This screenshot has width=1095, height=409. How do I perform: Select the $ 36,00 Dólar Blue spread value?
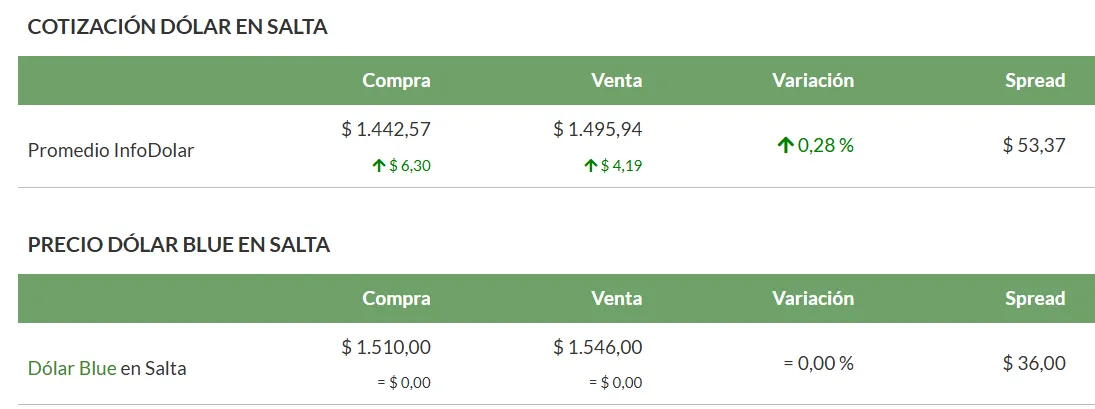coord(1034,364)
